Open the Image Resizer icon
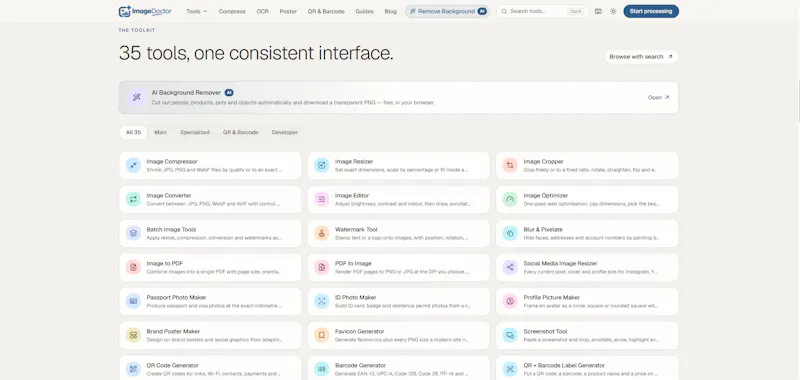This screenshot has width=800, height=380. tap(321, 165)
